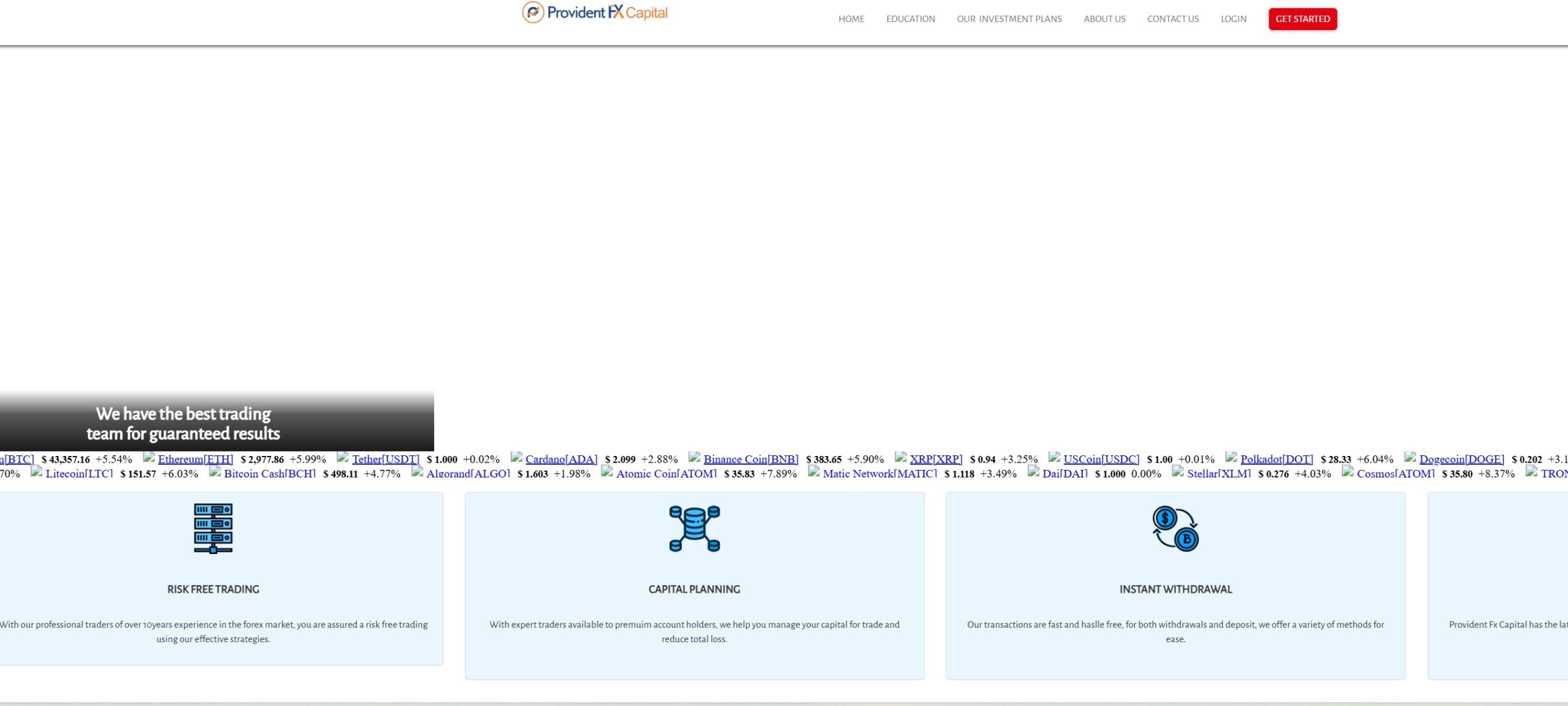Screen dimensions: 1568x706
Task: Open the Polkadot[DOT] link
Action: coord(1276,459)
